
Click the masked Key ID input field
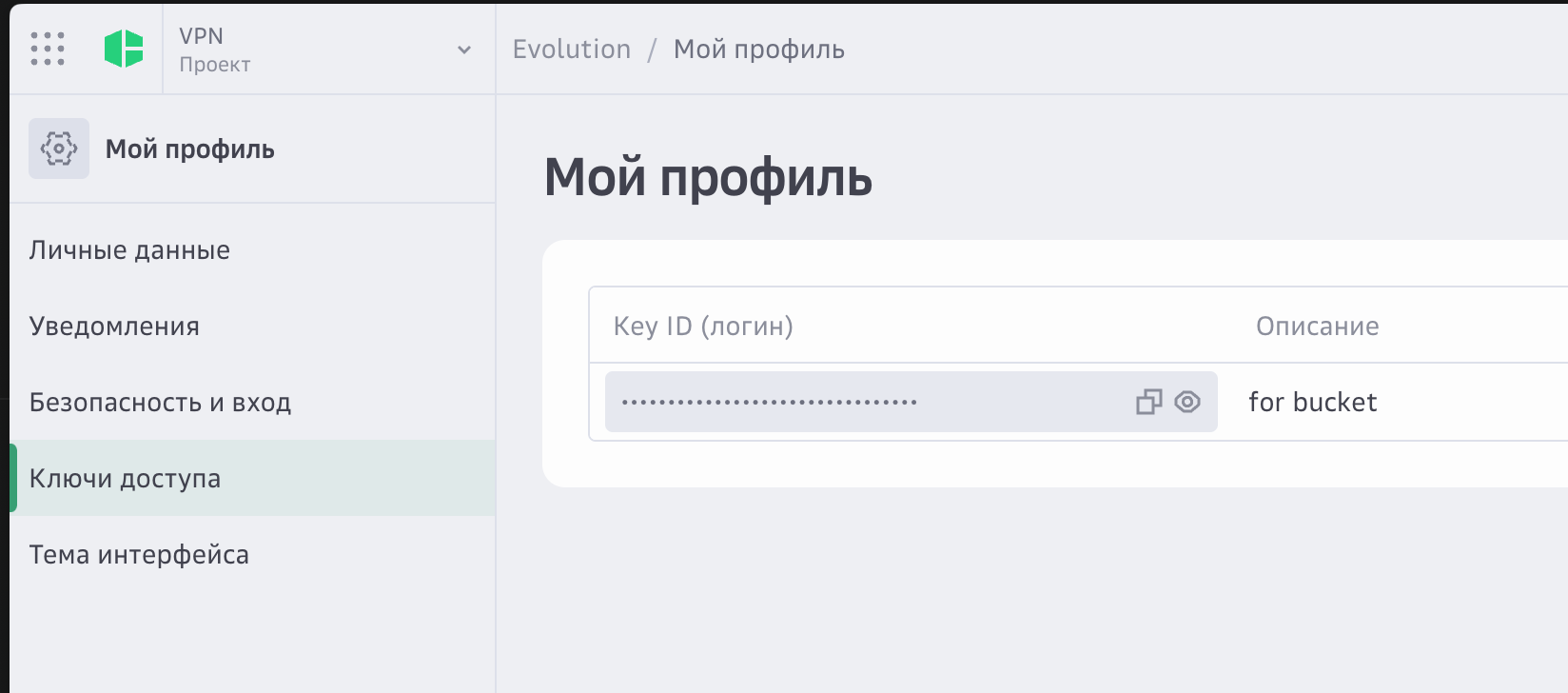tap(856, 402)
